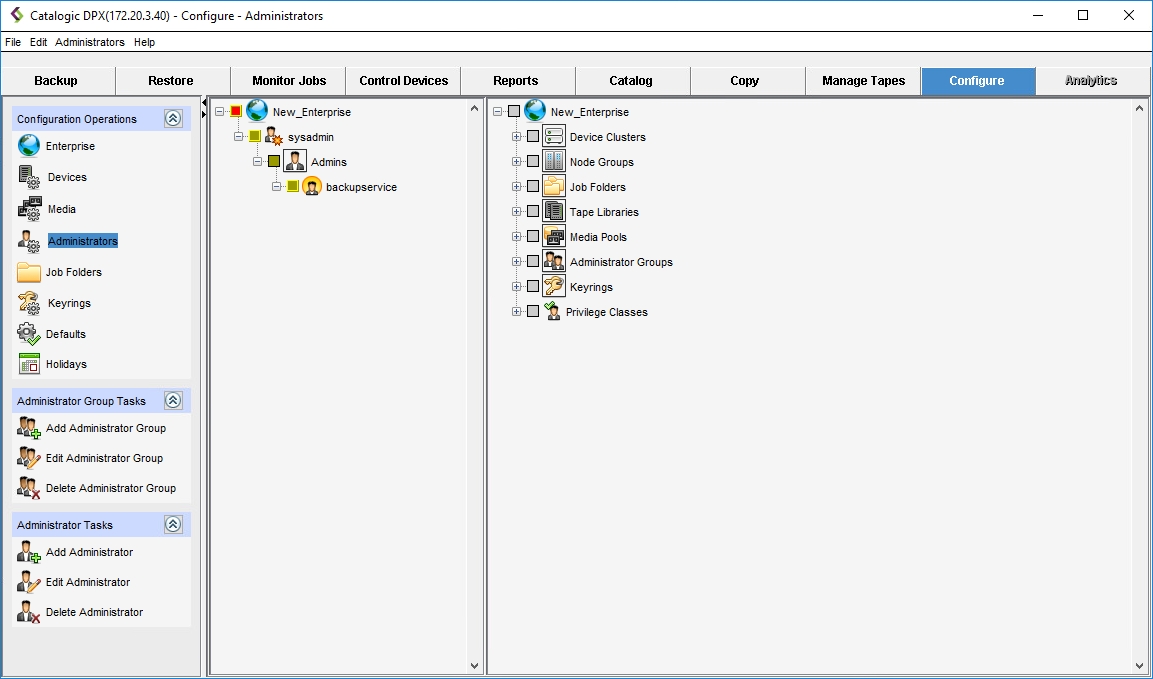Image resolution: width=1153 pixels, height=679 pixels.
Task: Click the Edit Administrator link
Action: (88, 582)
